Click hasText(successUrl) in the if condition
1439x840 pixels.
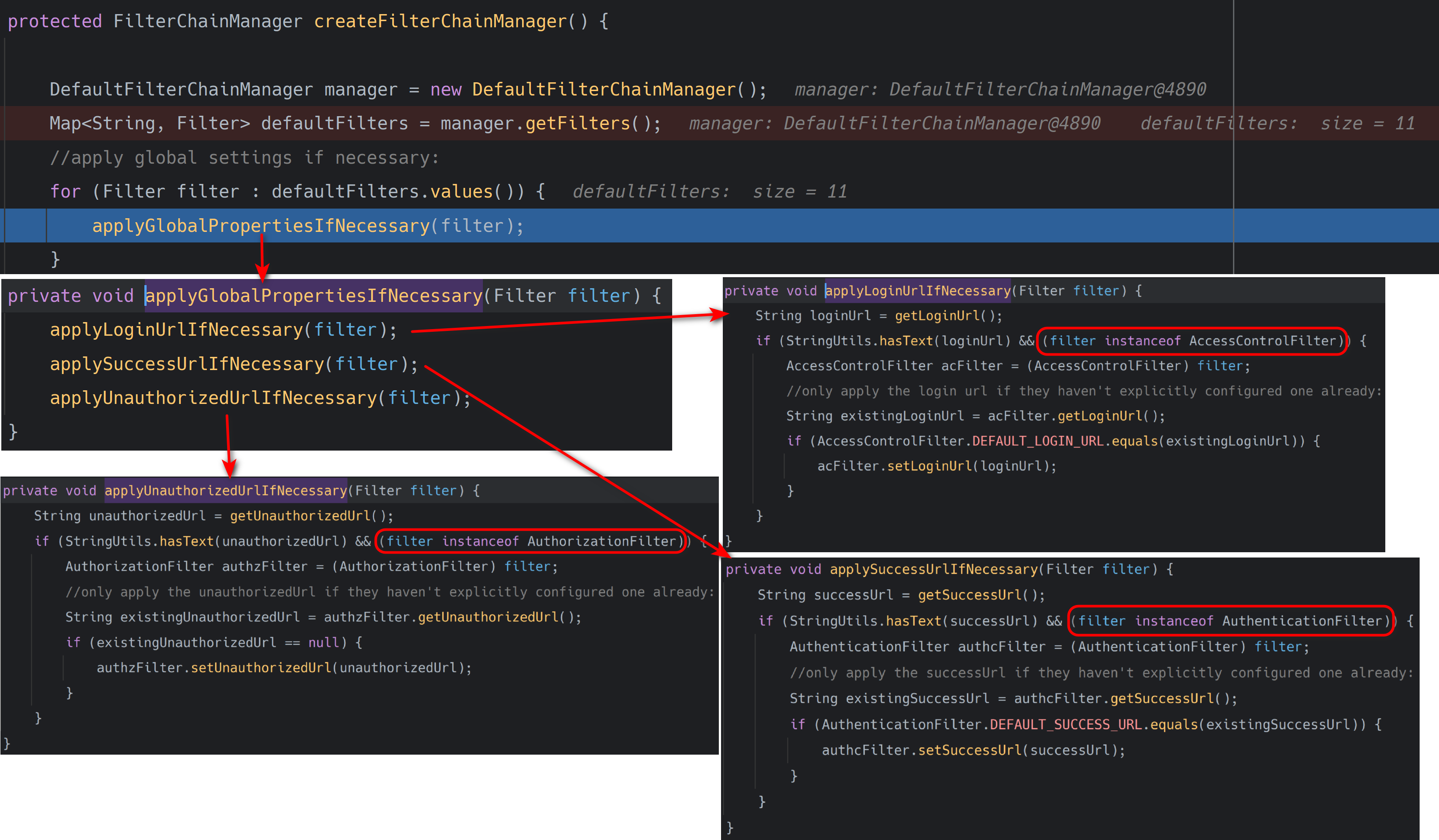[x=962, y=621]
